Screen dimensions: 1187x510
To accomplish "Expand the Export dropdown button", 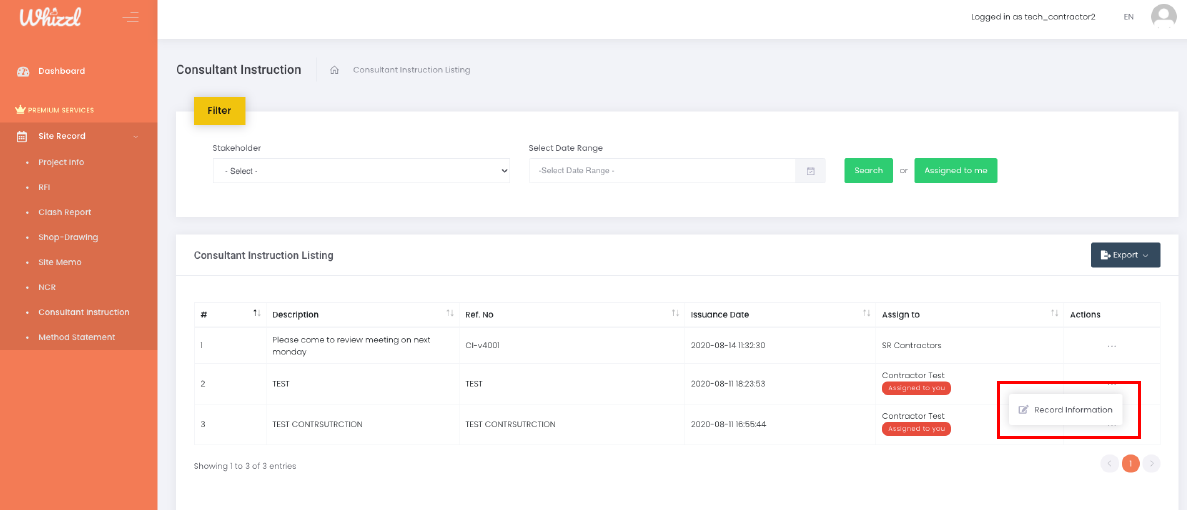I will [1125, 255].
